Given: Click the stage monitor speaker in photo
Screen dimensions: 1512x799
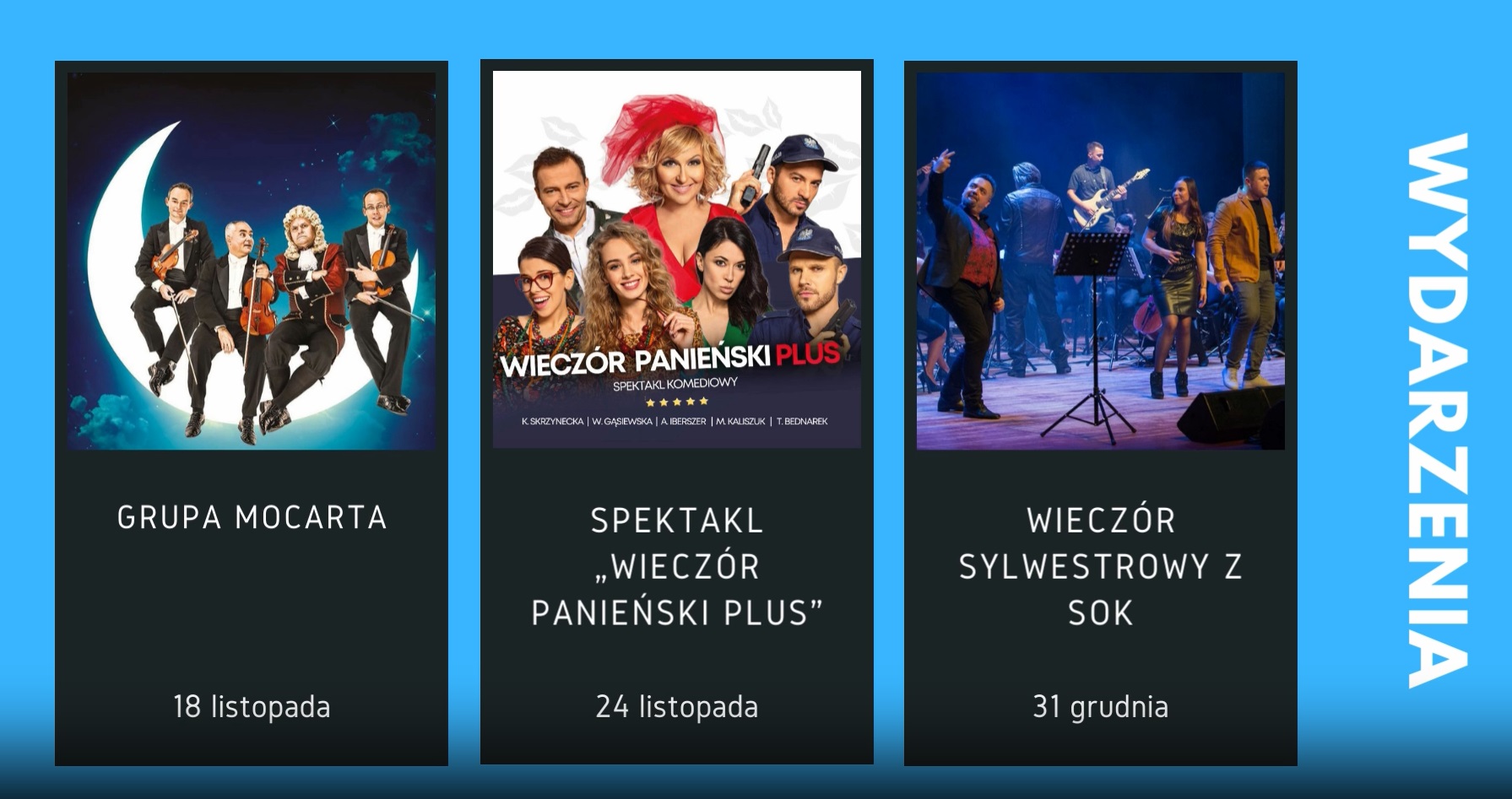Looking at the screenshot, I should click(1231, 418).
